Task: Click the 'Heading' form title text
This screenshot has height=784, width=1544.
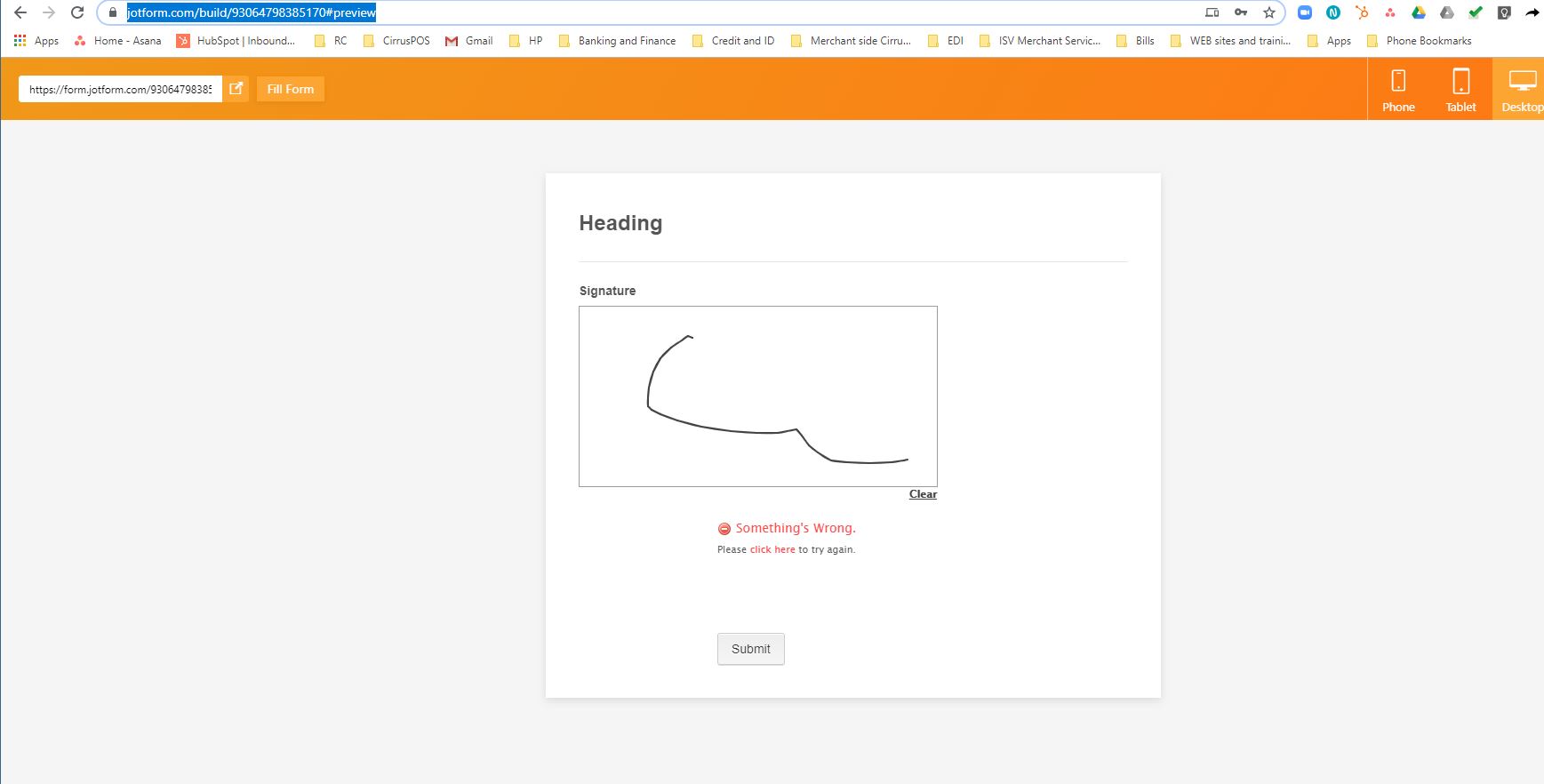Action: coord(620,223)
